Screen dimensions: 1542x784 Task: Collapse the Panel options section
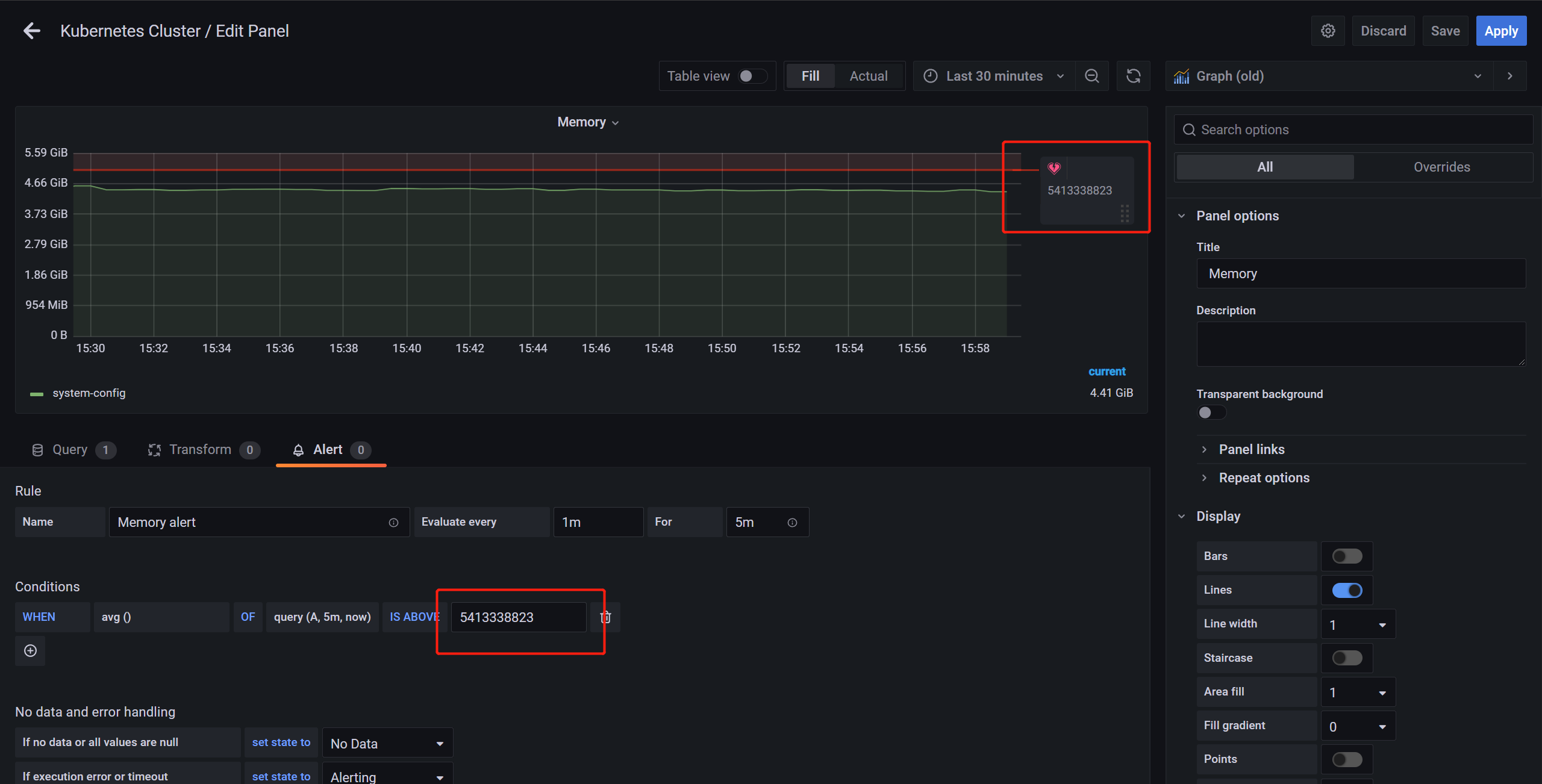tap(1237, 216)
